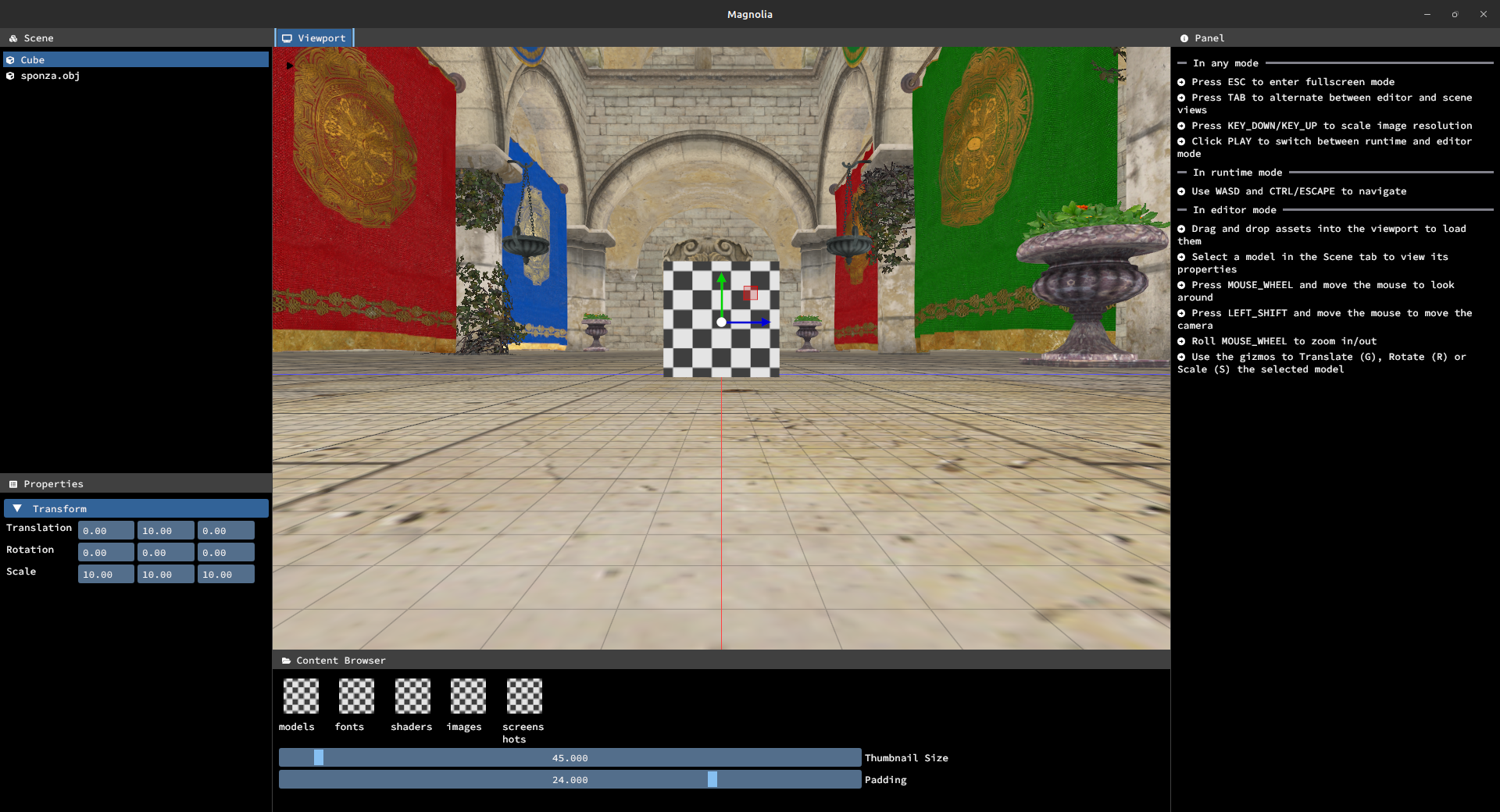This screenshot has height=812, width=1500.
Task: Click the play arrow in viewport corner
Action: (x=290, y=66)
